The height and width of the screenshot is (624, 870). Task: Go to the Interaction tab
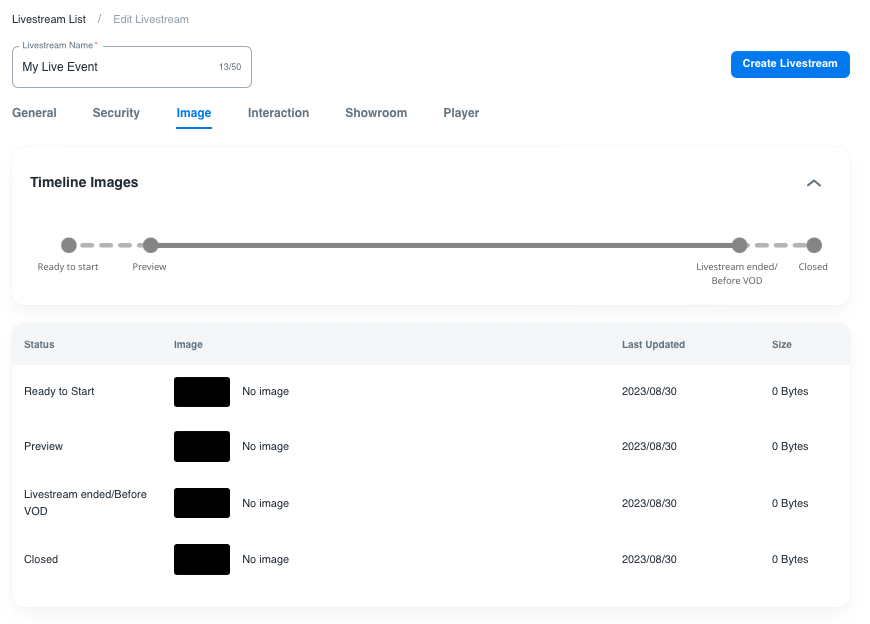tap(278, 113)
